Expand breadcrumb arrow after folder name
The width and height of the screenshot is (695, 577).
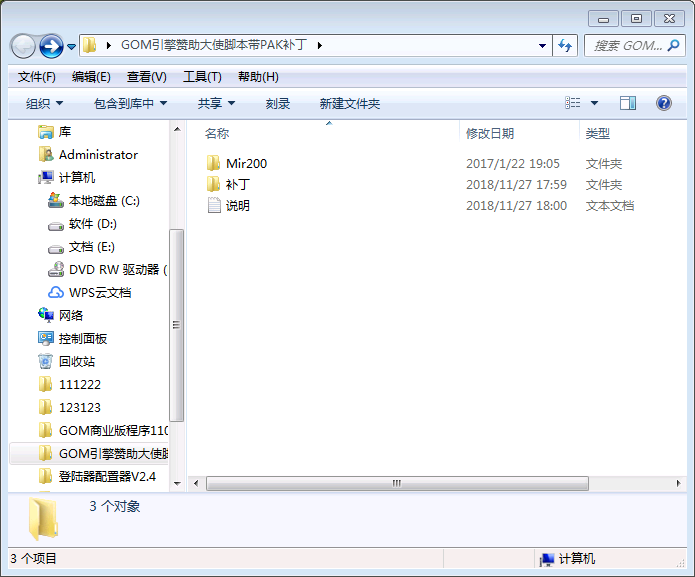point(320,45)
